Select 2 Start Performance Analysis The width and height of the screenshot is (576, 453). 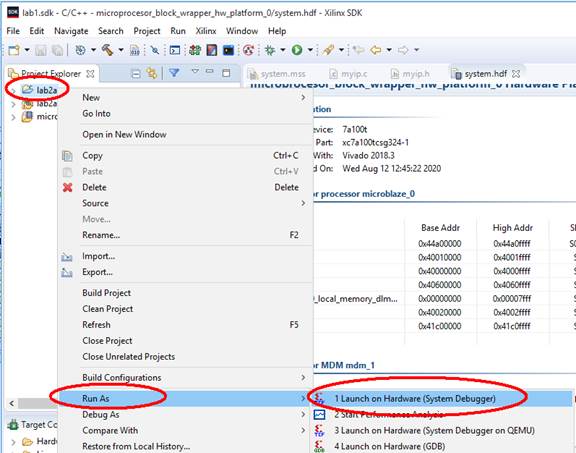click(442, 414)
